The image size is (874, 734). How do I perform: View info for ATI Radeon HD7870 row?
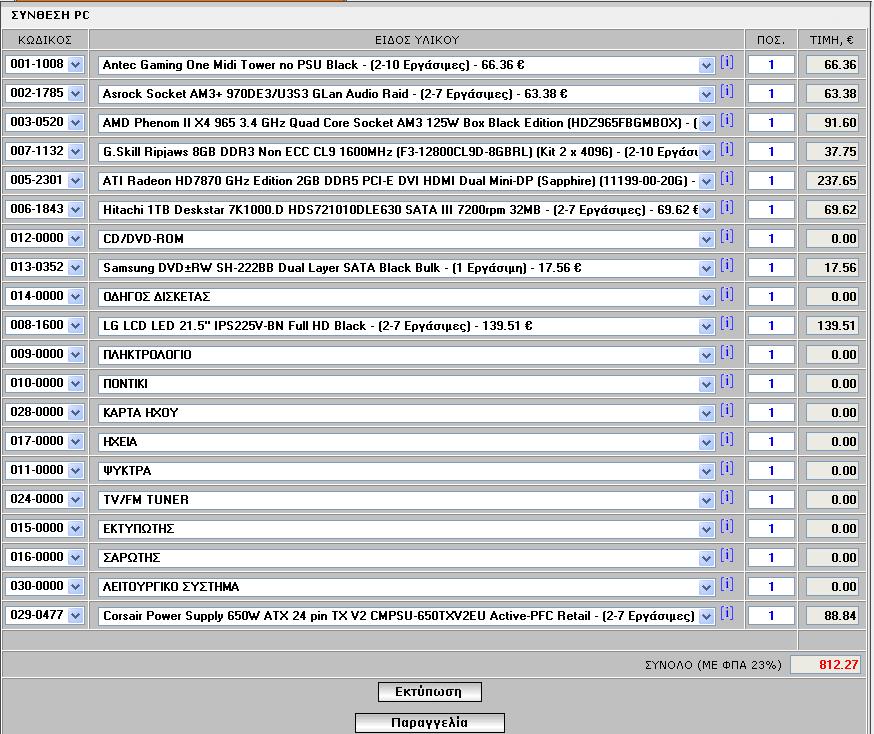727,178
